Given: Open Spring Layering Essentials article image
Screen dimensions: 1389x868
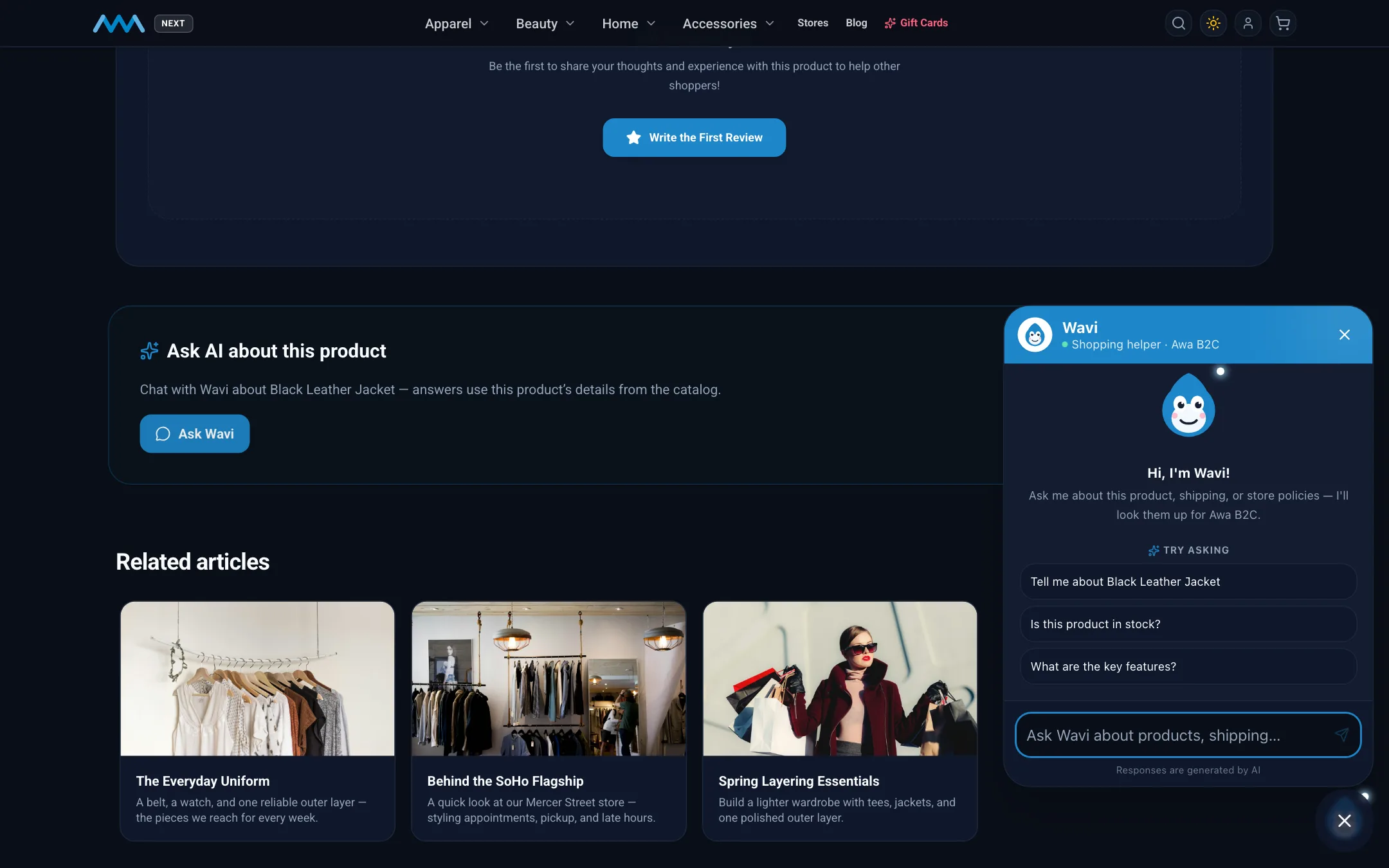Looking at the screenshot, I should [x=840, y=679].
